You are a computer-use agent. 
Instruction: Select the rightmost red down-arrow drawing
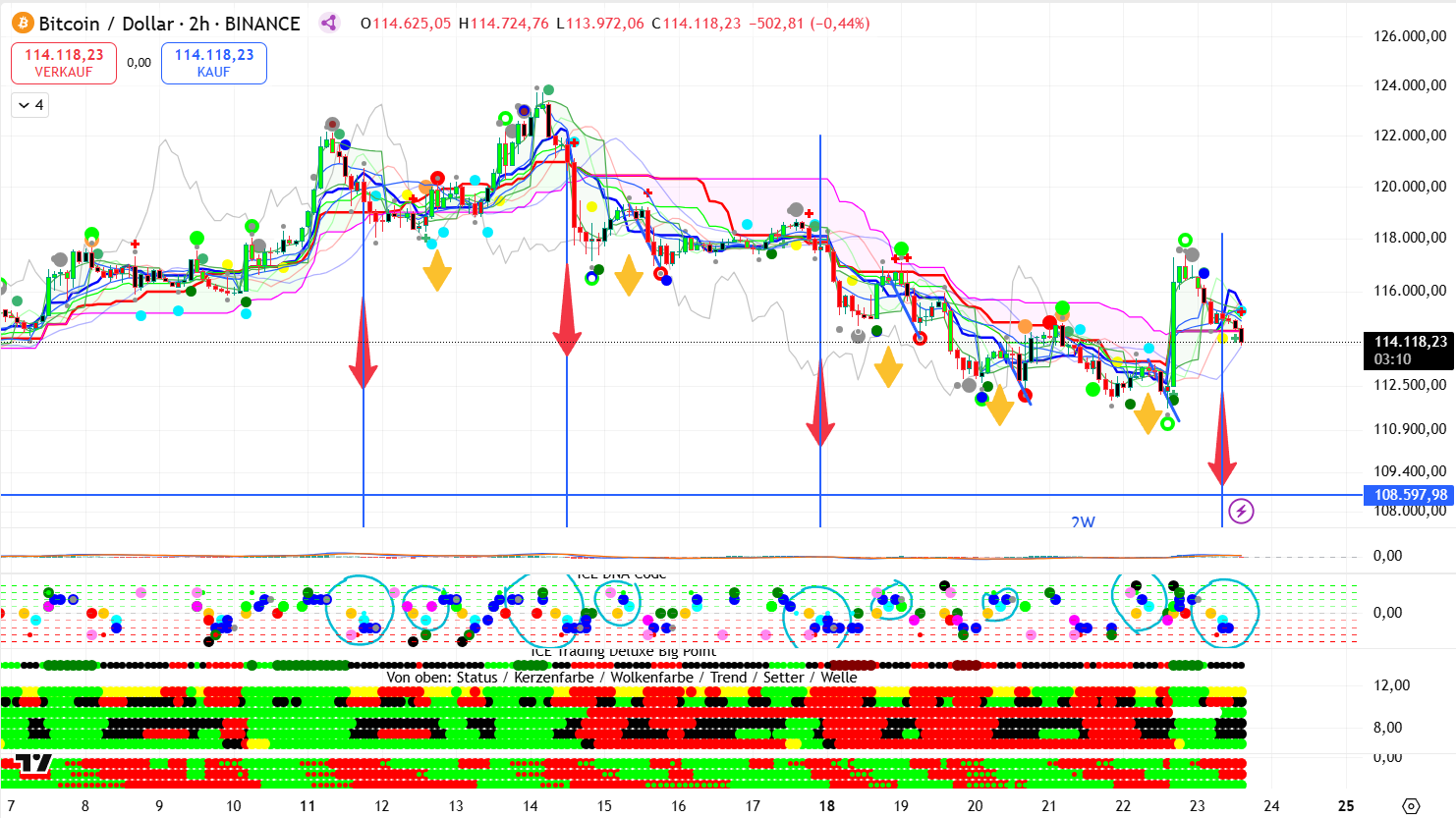(1222, 440)
